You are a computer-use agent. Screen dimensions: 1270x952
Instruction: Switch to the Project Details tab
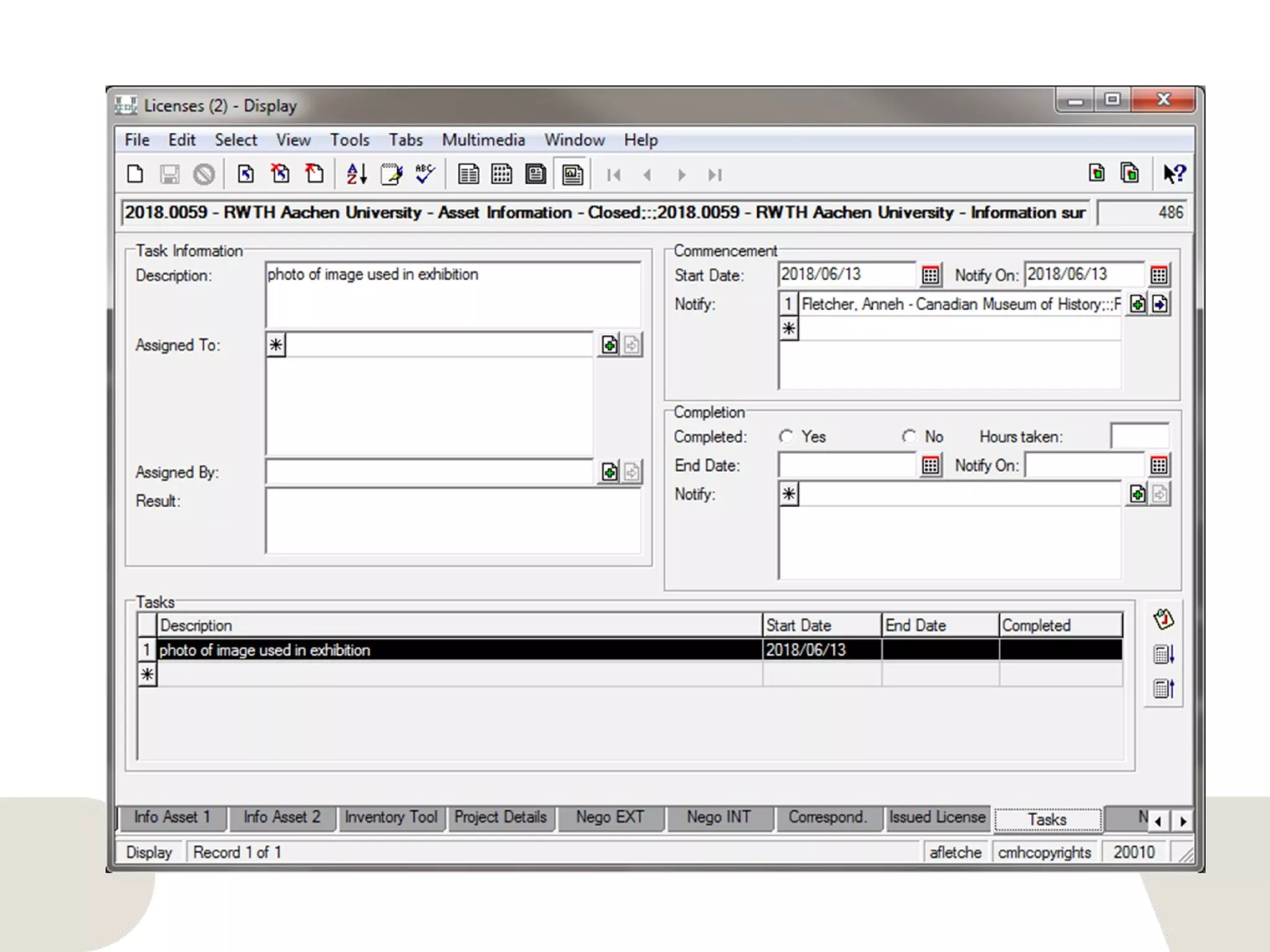click(500, 818)
